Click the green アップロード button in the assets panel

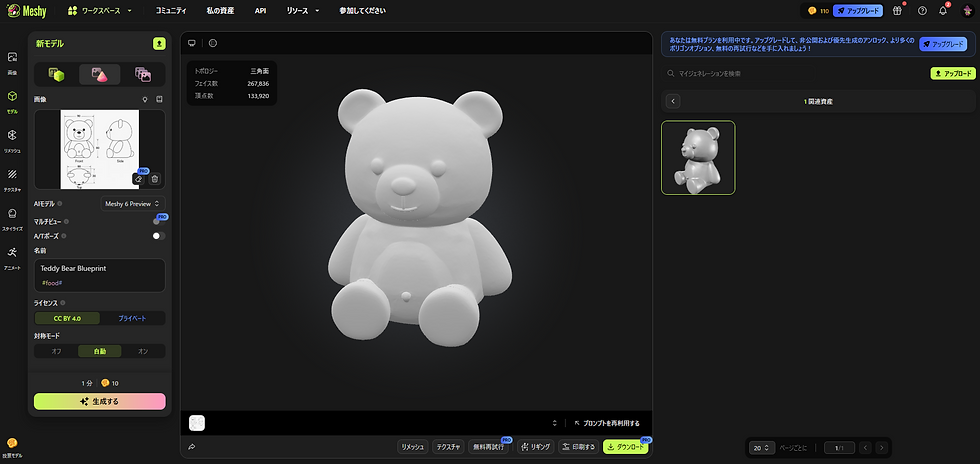(x=952, y=74)
